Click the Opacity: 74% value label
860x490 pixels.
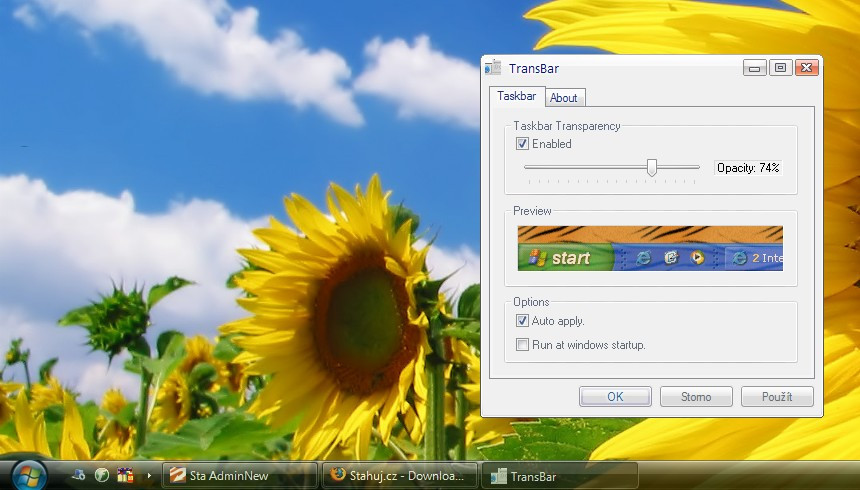[x=748, y=168]
